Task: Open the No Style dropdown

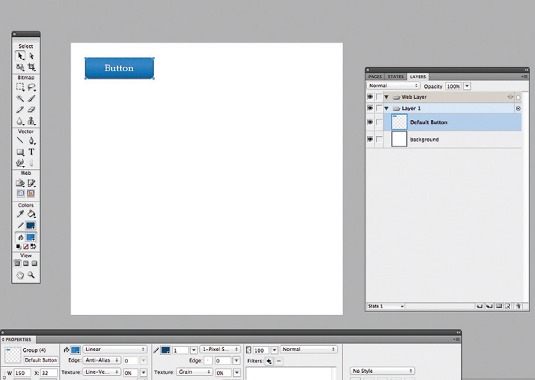Action: (x=382, y=371)
